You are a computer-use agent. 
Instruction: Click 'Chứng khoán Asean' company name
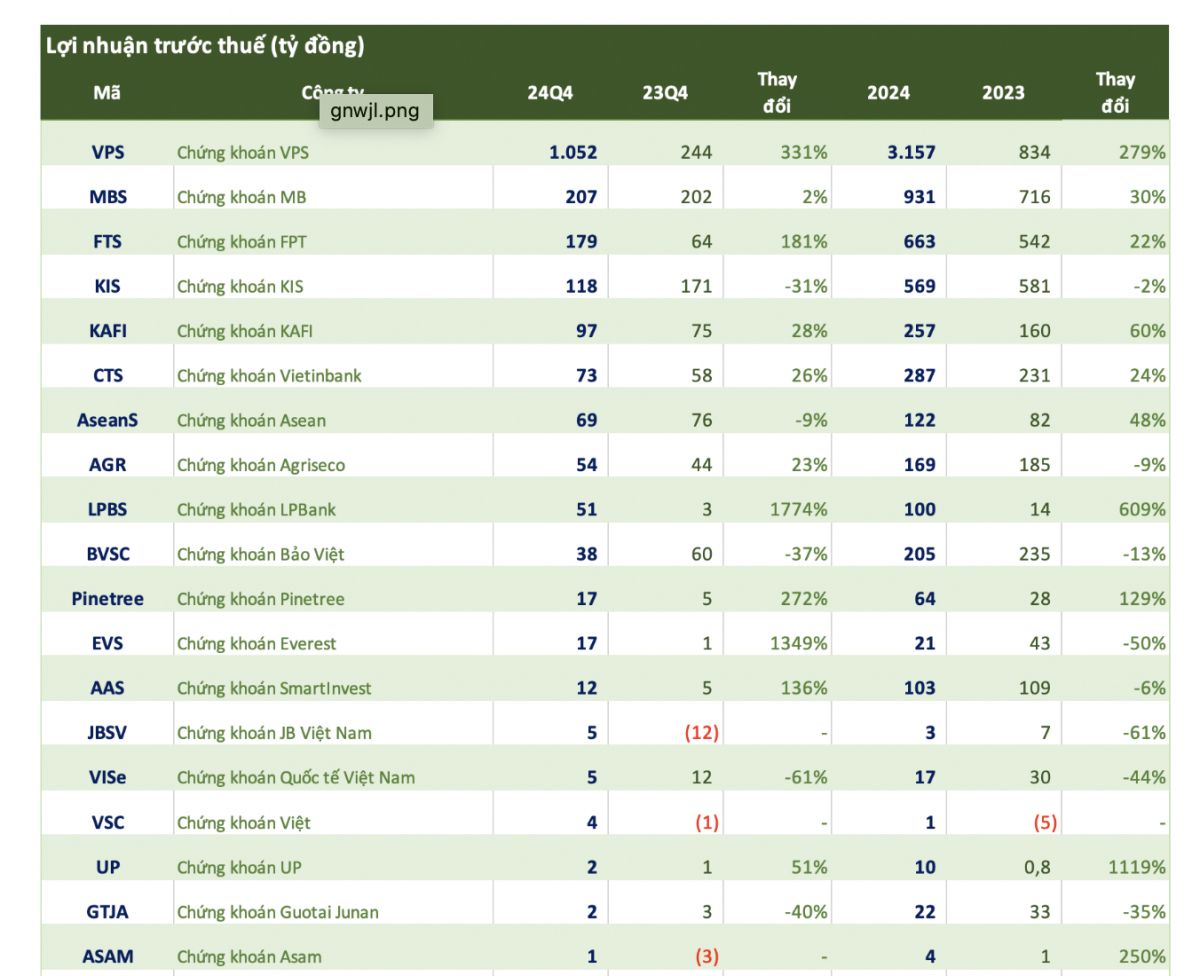[x=251, y=420]
